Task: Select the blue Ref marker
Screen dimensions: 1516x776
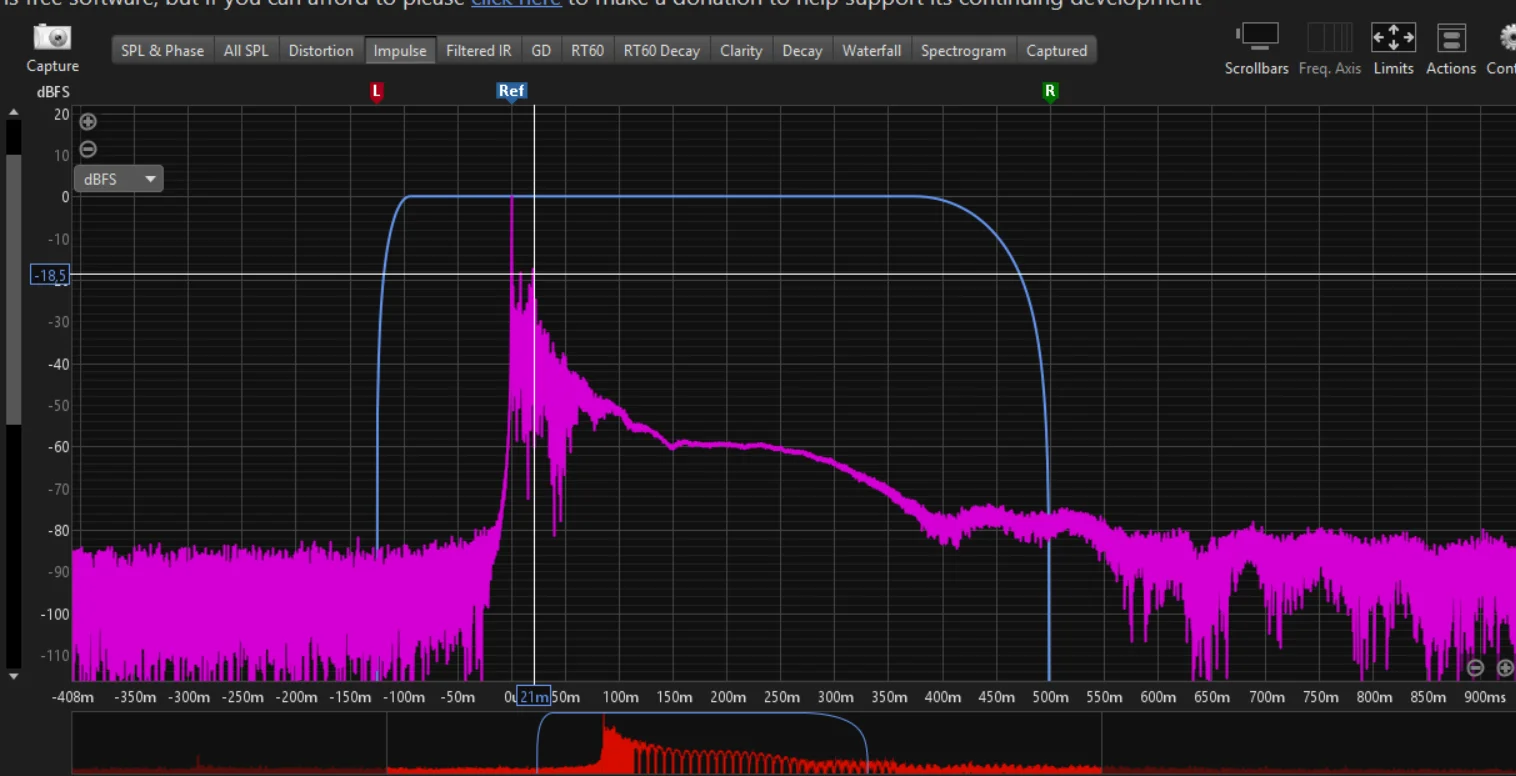Action: point(511,92)
